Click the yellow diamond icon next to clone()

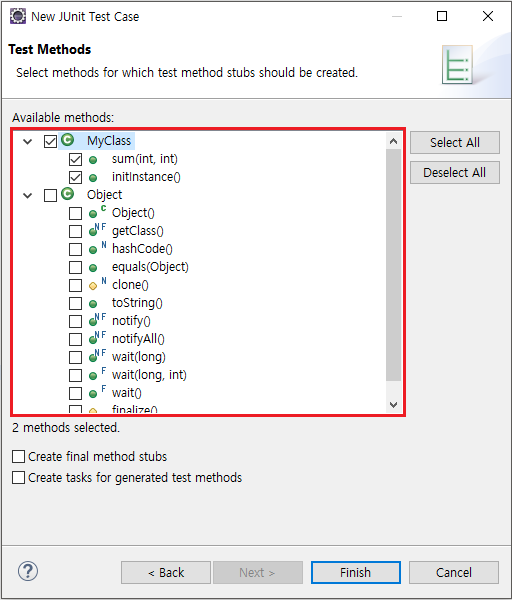(93, 285)
